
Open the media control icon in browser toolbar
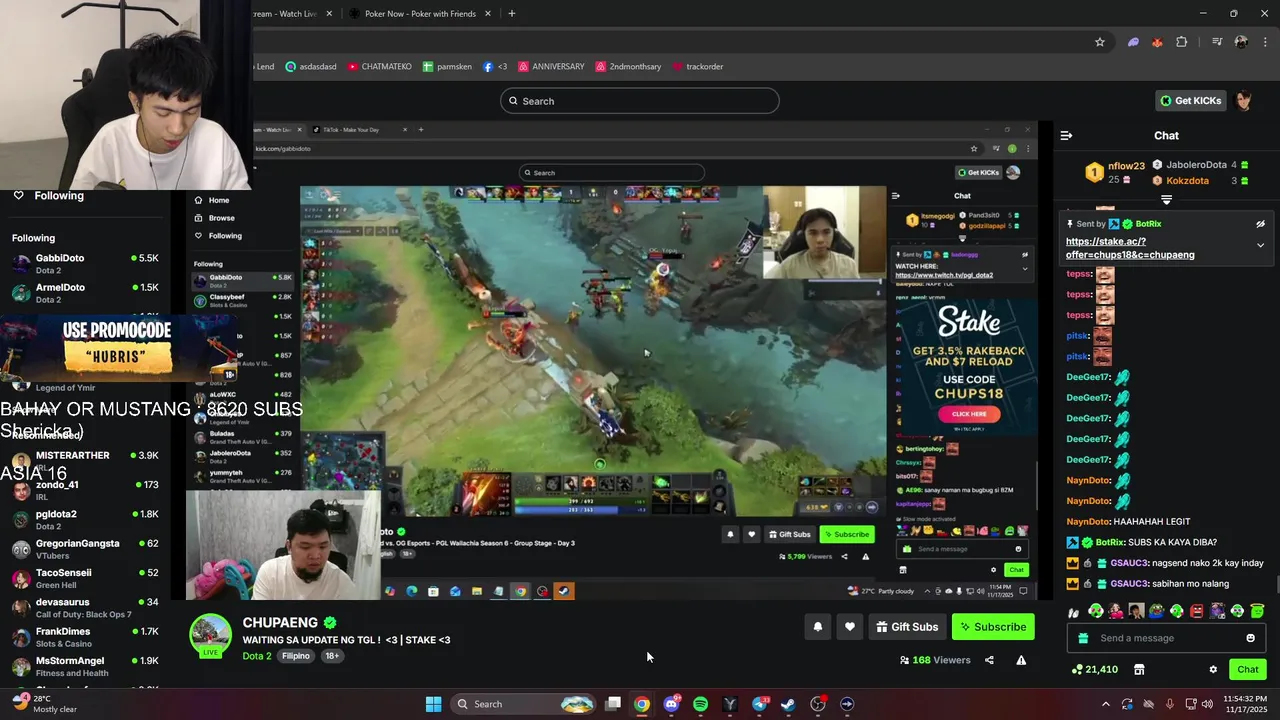point(1216,42)
